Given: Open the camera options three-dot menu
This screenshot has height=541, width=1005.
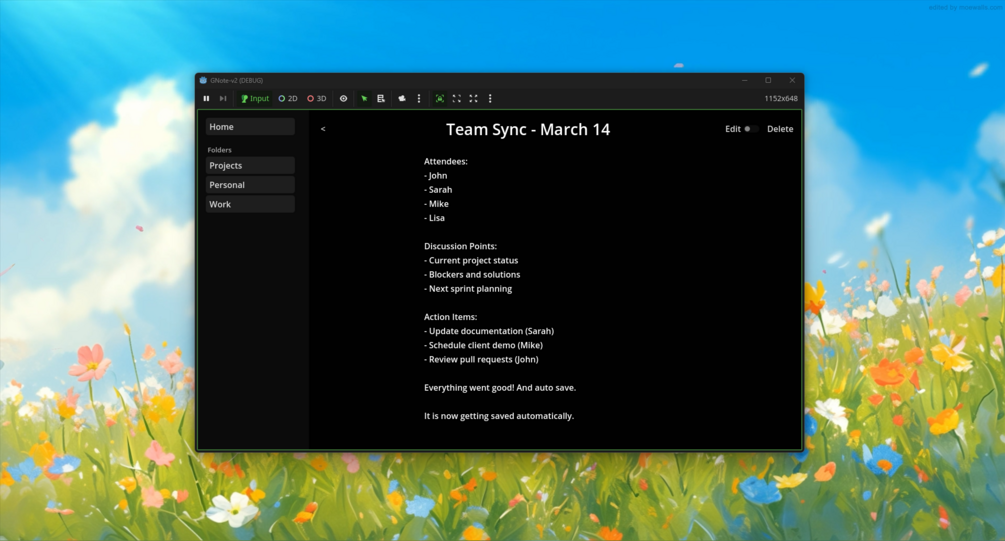Looking at the screenshot, I should tap(419, 99).
